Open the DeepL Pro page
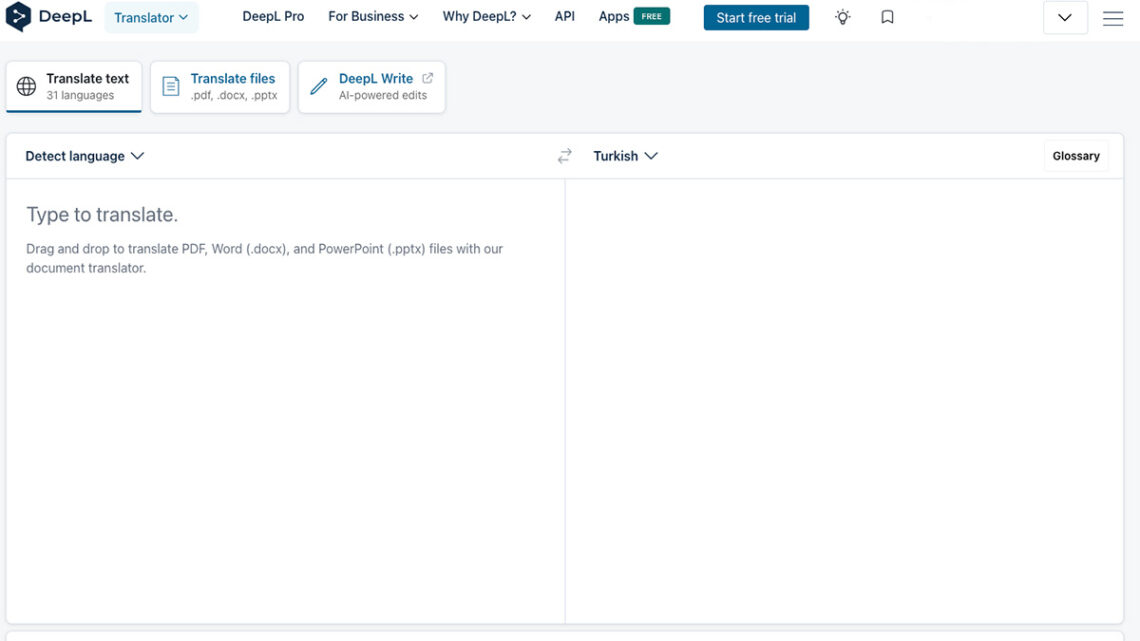The width and height of the screenshot is (1140, 641). coord(273,16)
